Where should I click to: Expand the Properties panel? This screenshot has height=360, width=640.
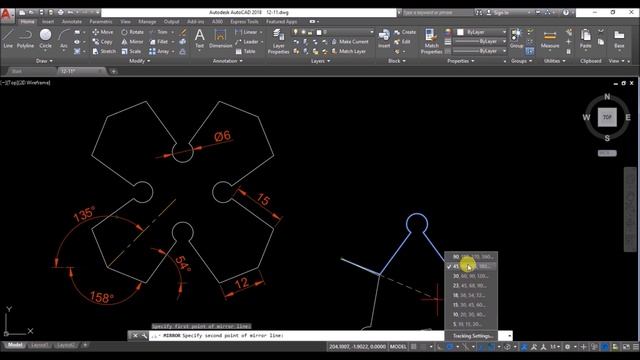coord(461,61)
